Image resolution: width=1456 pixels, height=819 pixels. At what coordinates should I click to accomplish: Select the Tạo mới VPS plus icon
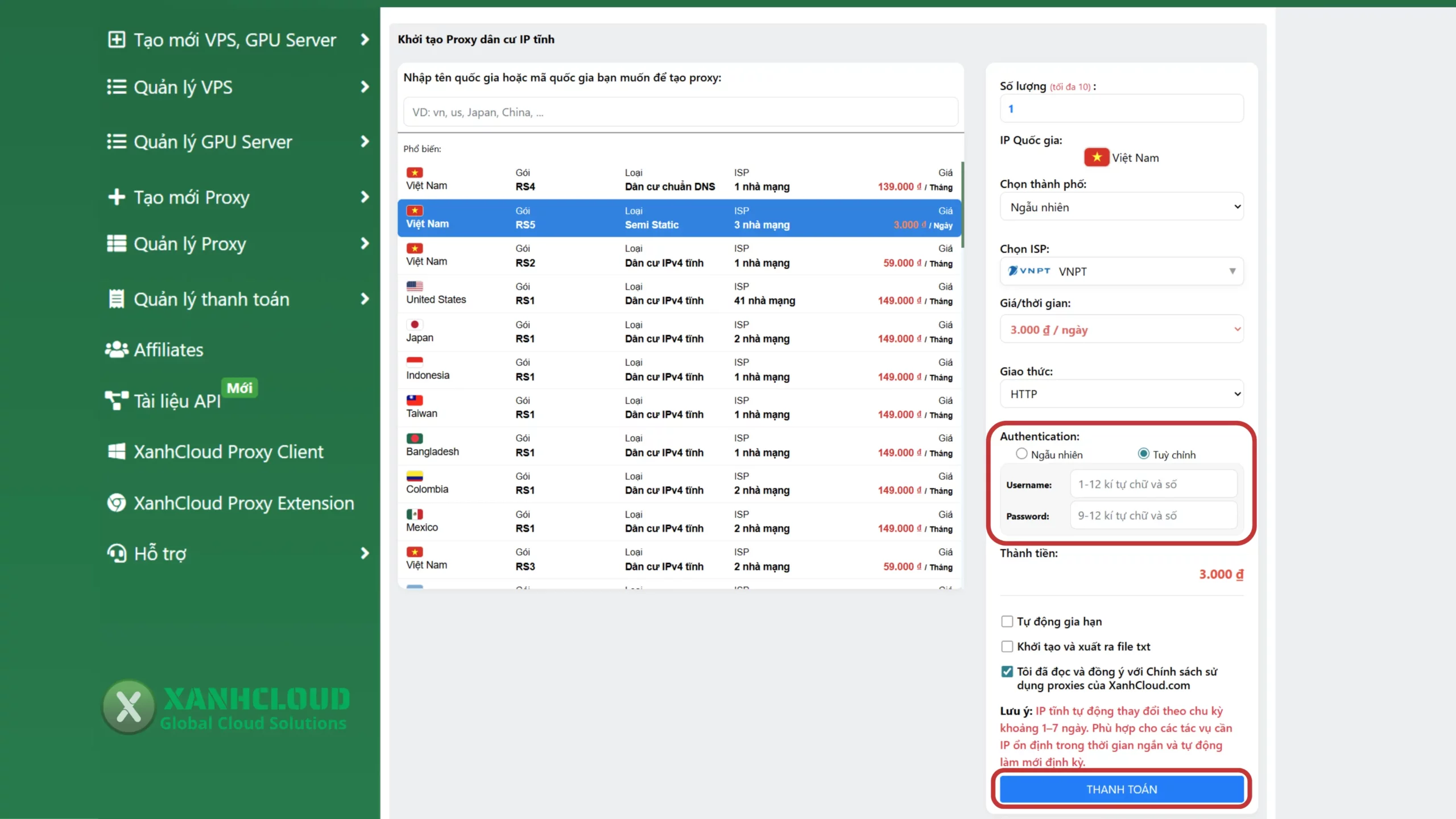116,39
